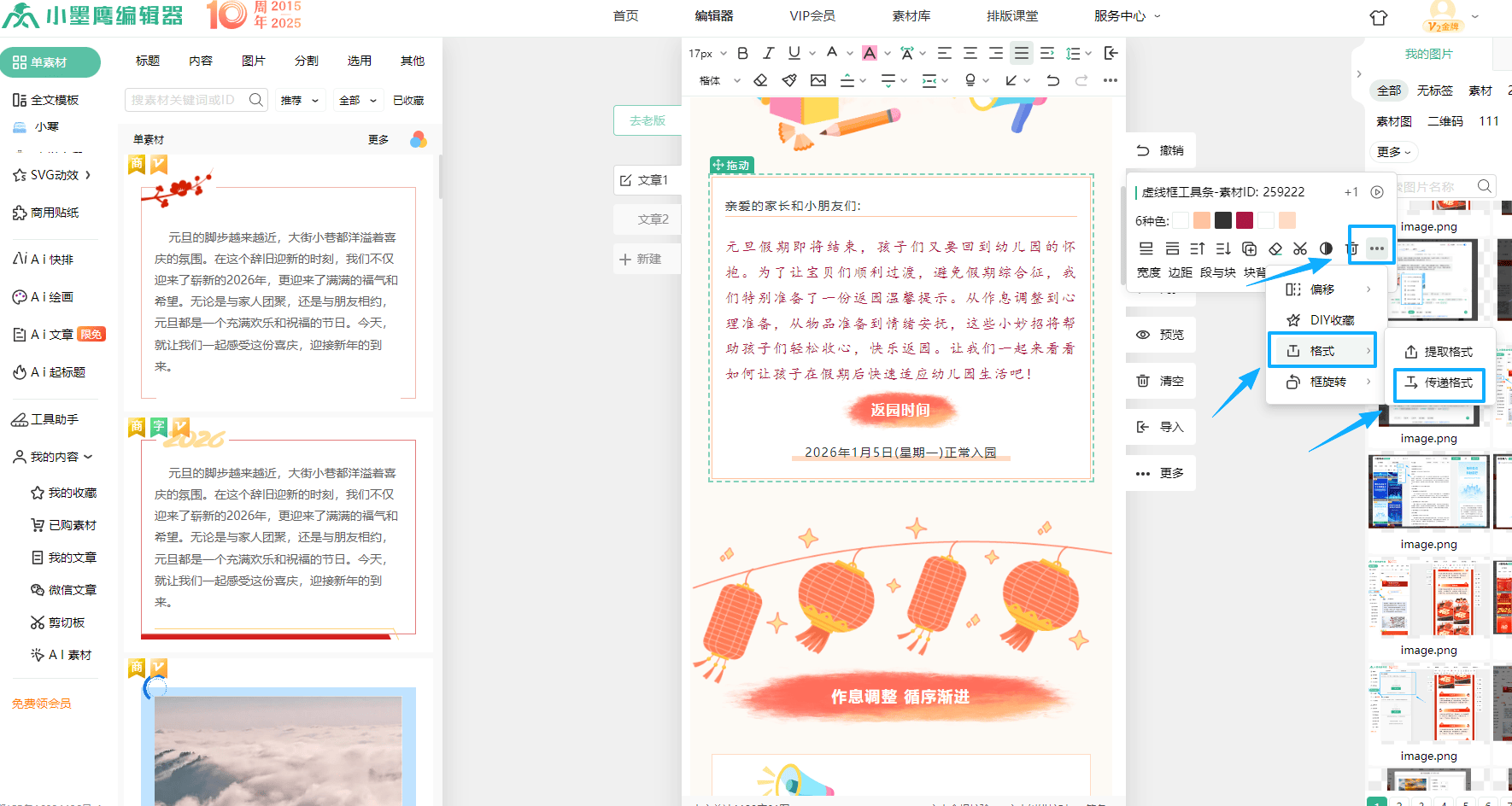Apply underline to the selected text
This screenshot has height=806, width=1512.
[x=794, y=53]
